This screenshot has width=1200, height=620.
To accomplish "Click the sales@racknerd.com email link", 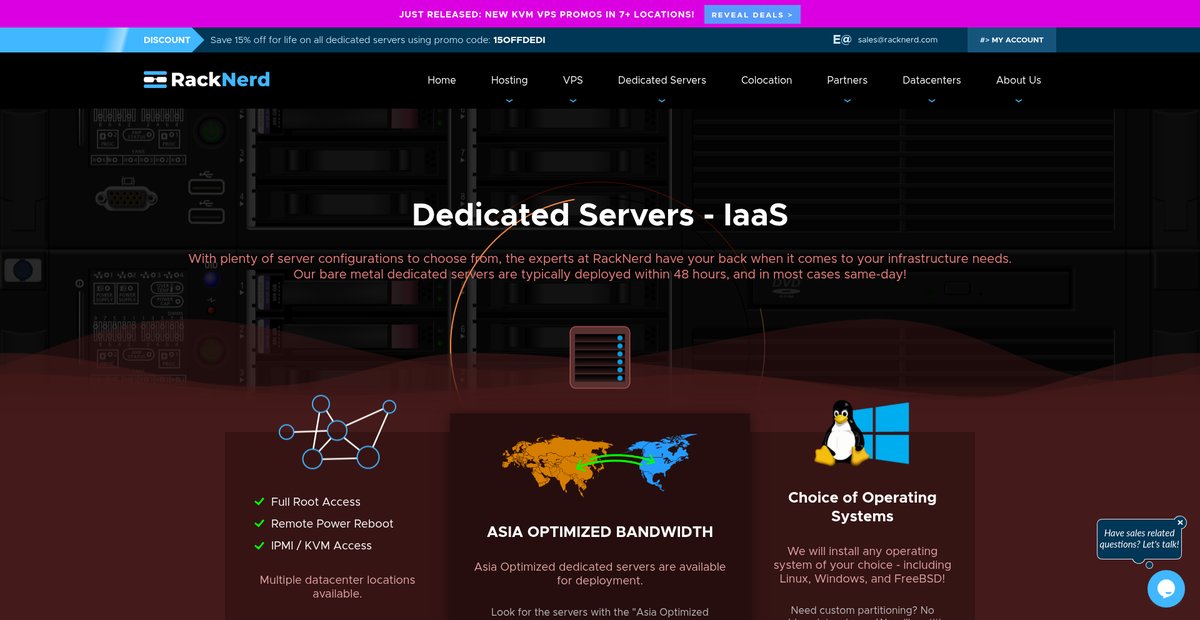I will (897, 40).
